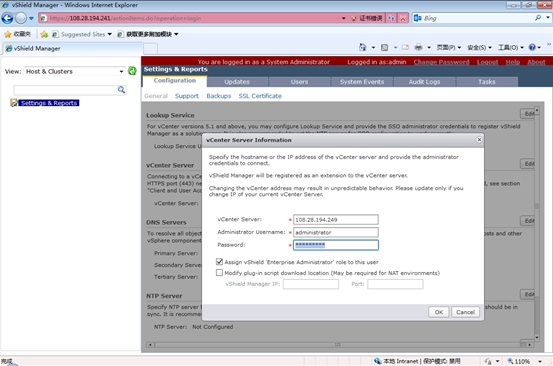
Task: Expand the Suggested Sites dropdown
Action: (110, 34)
